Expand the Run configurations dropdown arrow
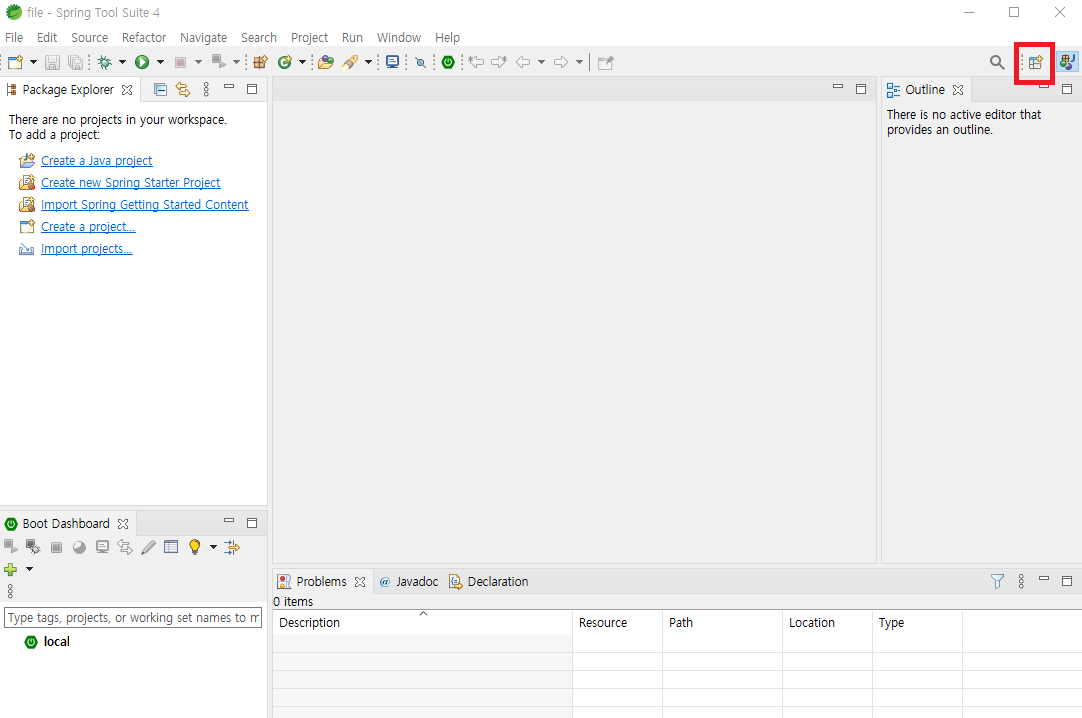This screenshot has height=718, width=1082. (160, 62)
